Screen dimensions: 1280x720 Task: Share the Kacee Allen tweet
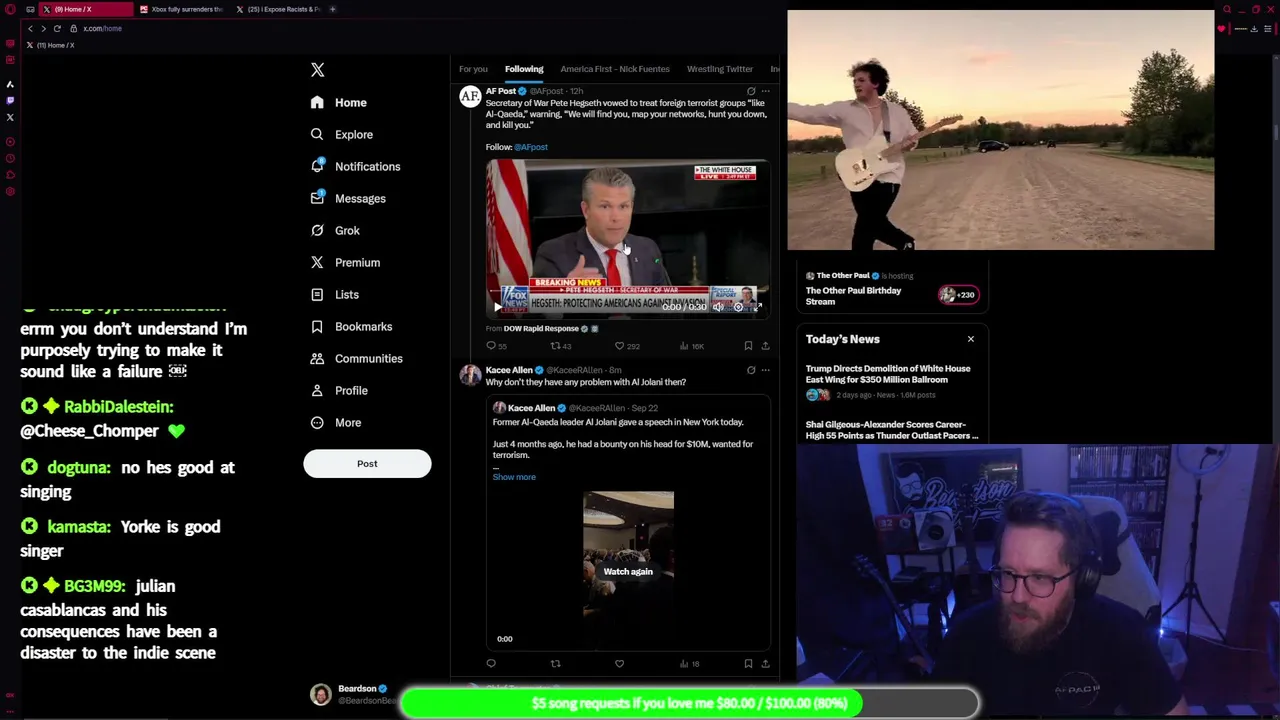(x=765, y=664)
